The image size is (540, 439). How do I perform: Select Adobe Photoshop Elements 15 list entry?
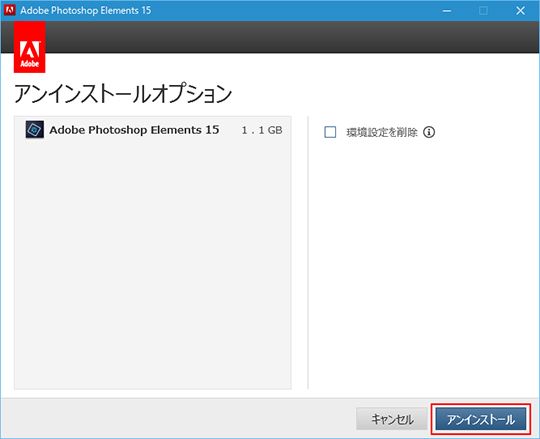153,130
